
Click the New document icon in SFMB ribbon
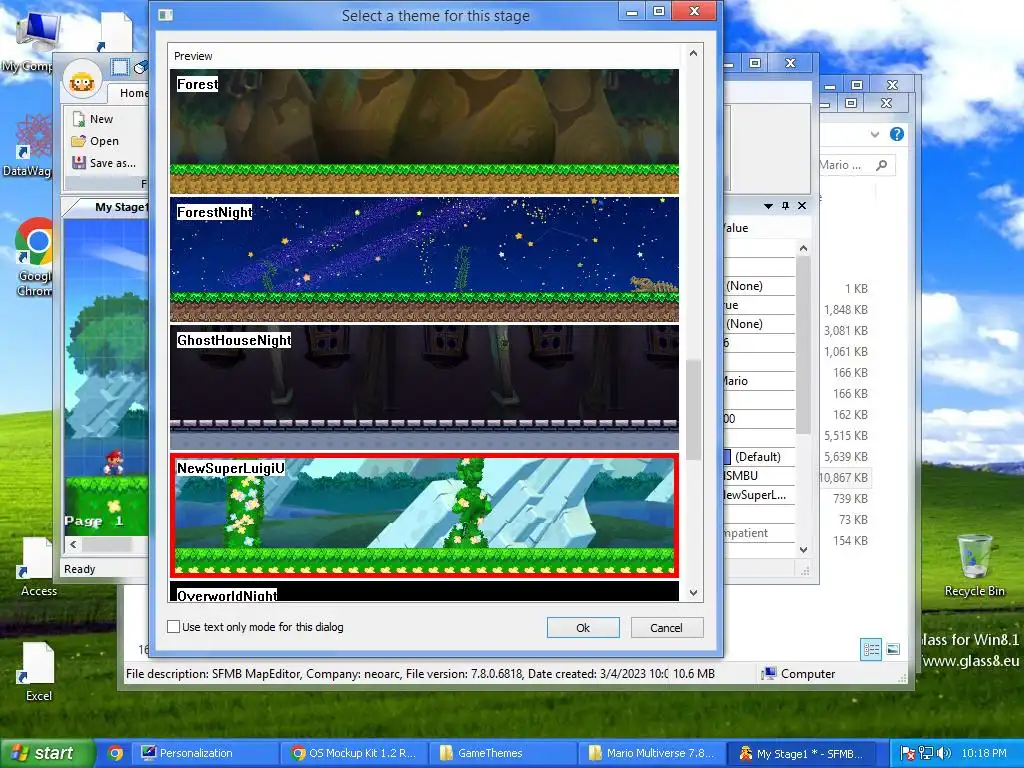pos(79,119)
